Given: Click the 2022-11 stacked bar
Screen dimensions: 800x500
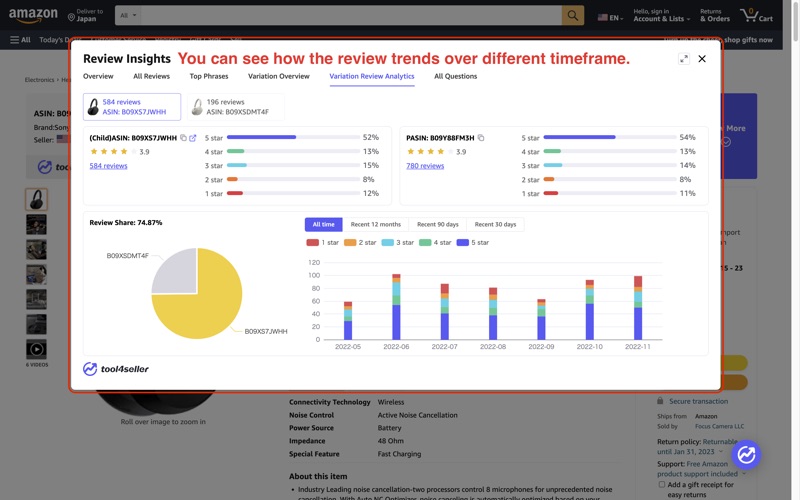Looking at the screenshot, I should click(638, 308).
